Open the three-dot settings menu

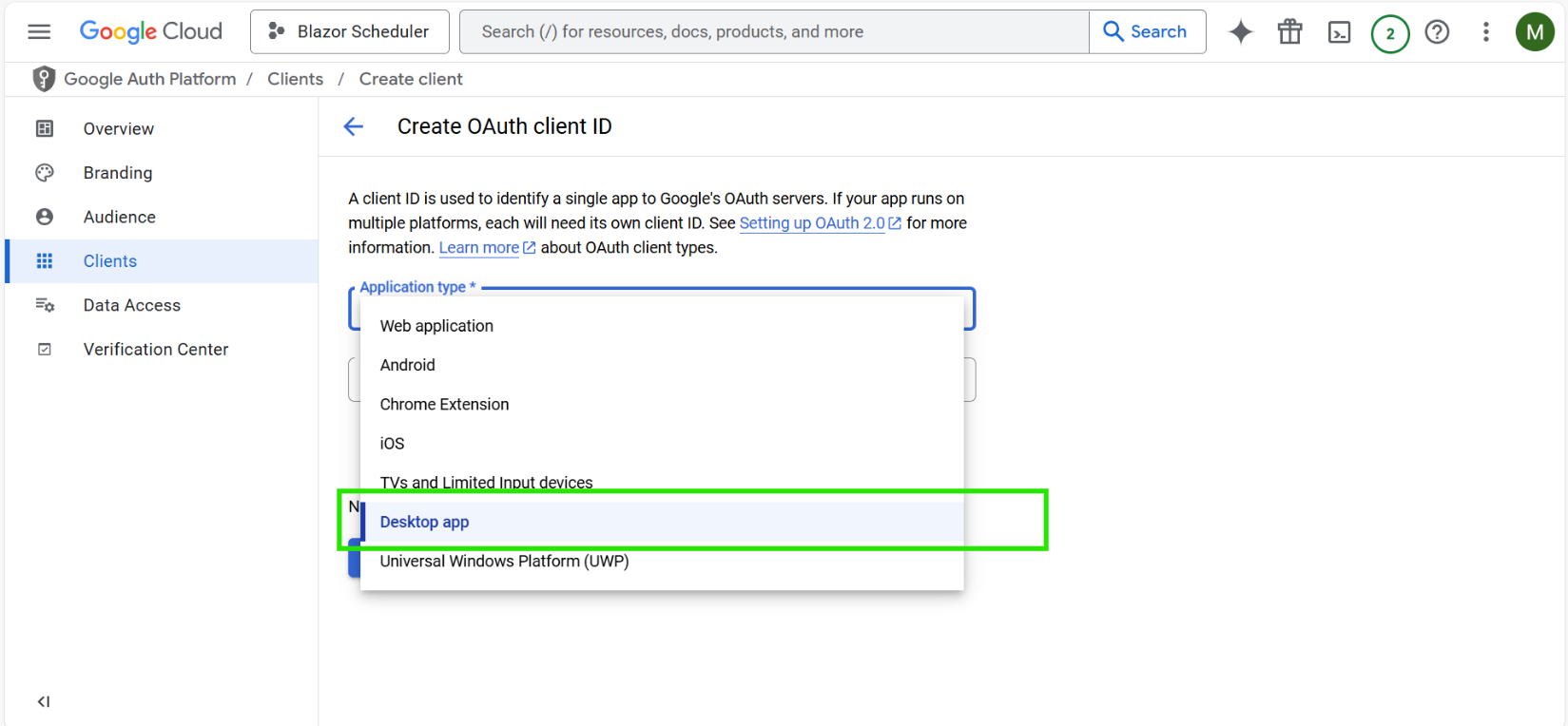[x=1486, y=32]
